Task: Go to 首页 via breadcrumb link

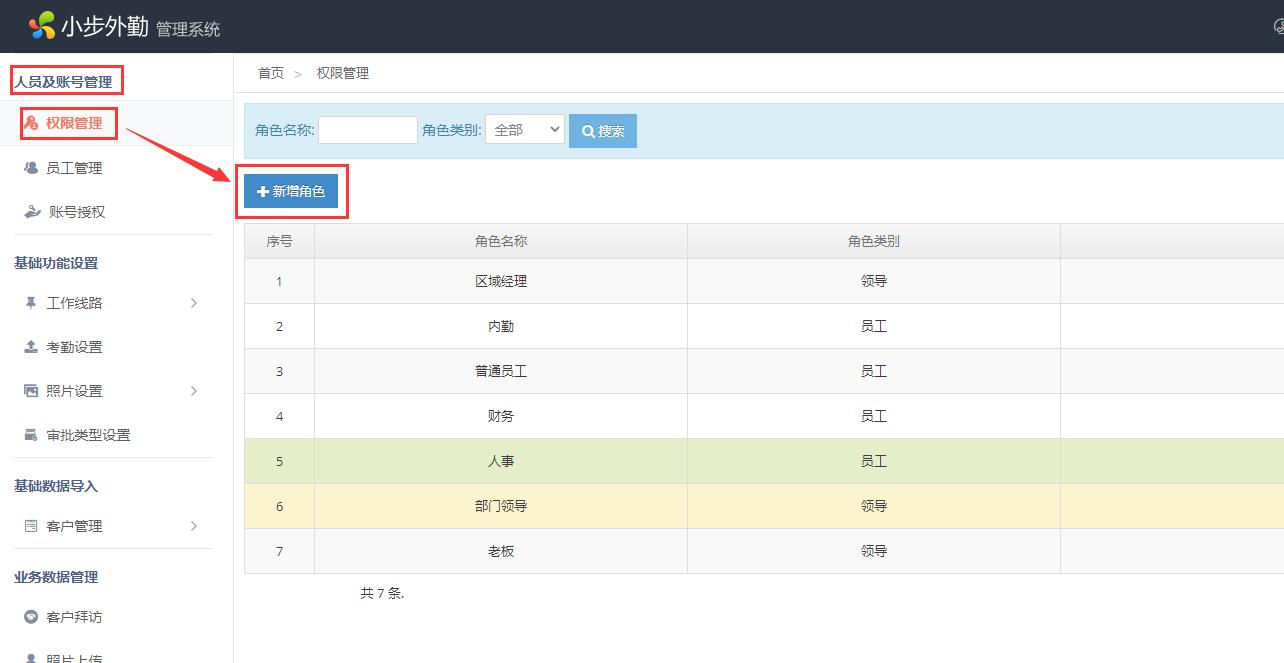Action: [270, 73]
